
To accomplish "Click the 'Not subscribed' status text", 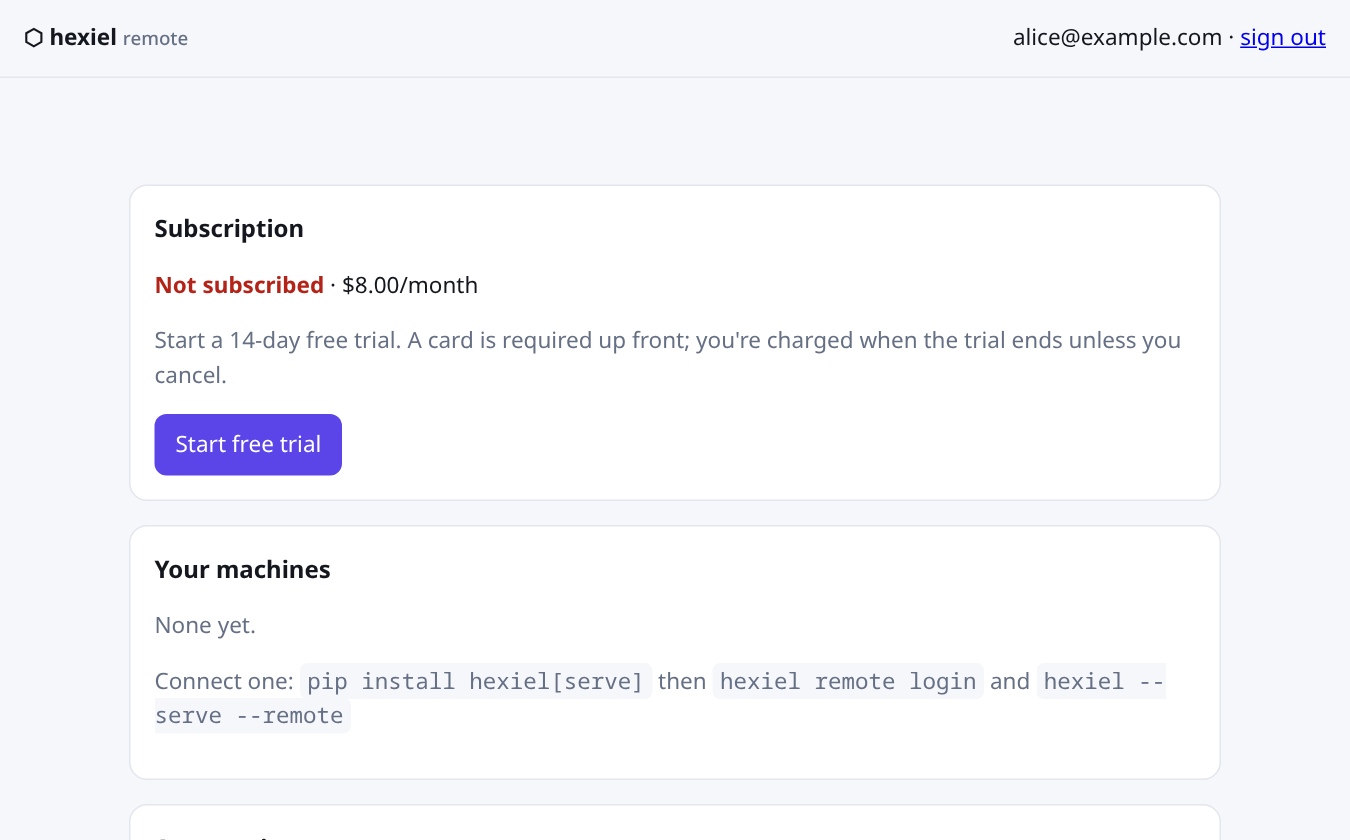I will click(x=239, y=285).
